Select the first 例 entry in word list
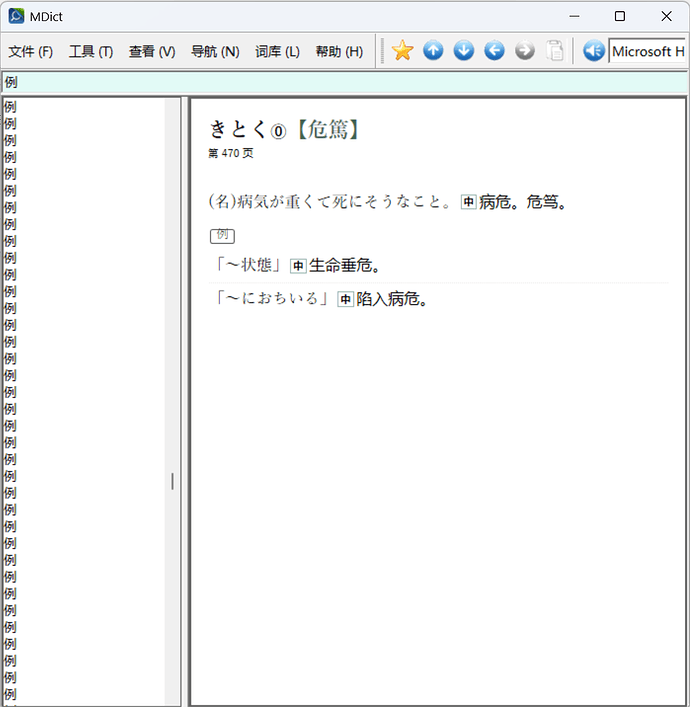690x707 pixels. click(83, 107)
